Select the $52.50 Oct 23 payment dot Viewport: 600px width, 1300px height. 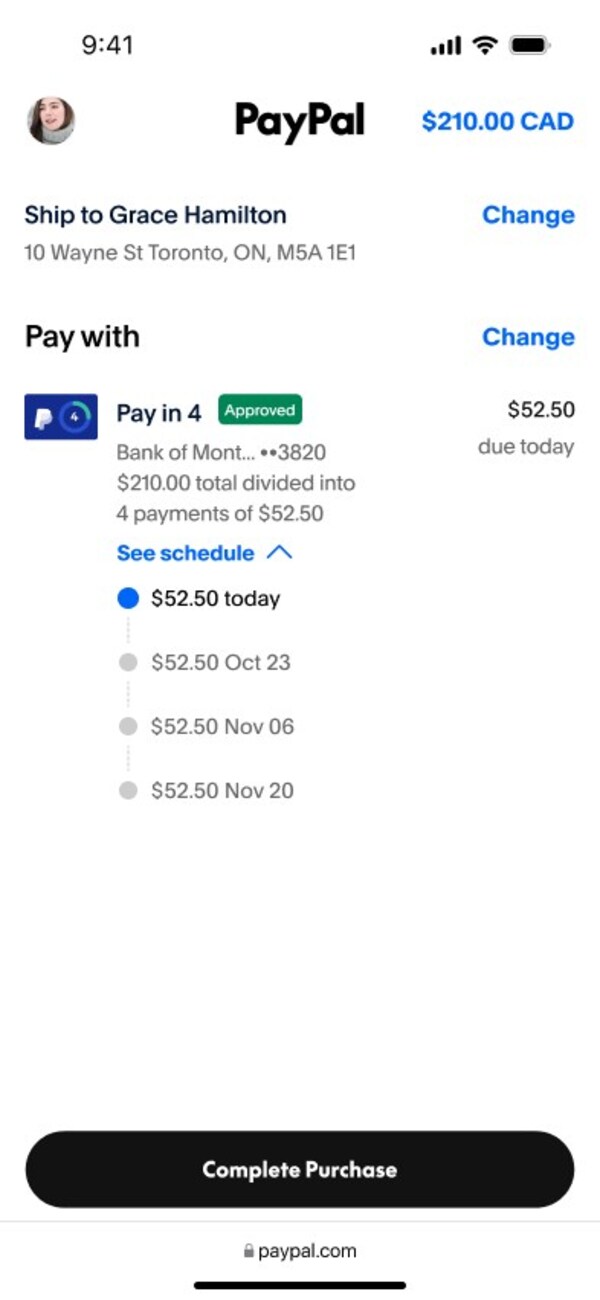(128, 662)
